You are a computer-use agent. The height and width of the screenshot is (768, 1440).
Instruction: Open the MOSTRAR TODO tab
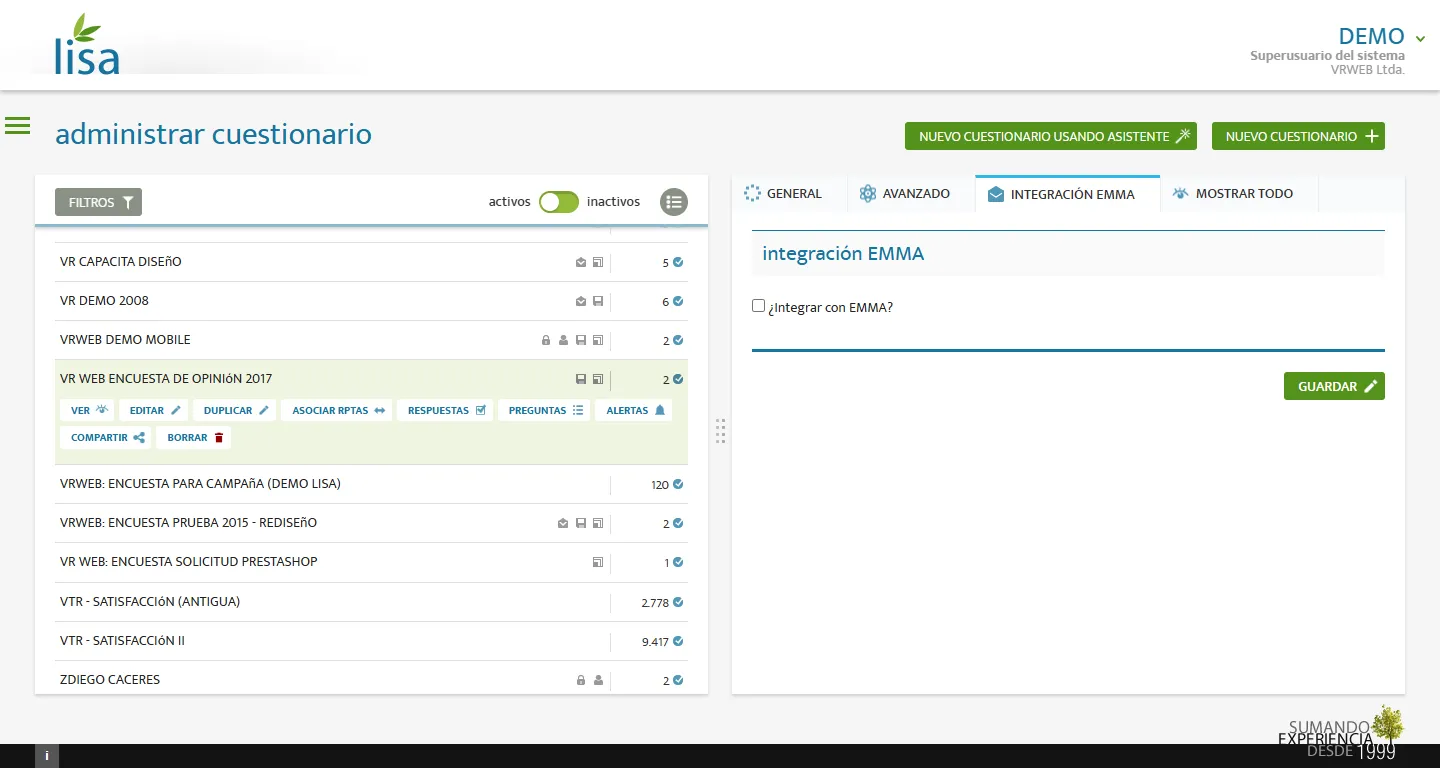click(1239, 194)
